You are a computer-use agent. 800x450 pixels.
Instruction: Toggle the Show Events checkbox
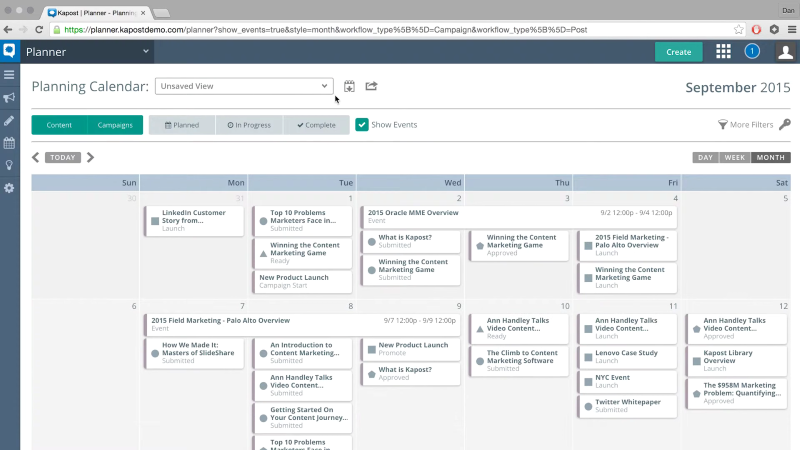pyautogui.click(x=362, y=124)
